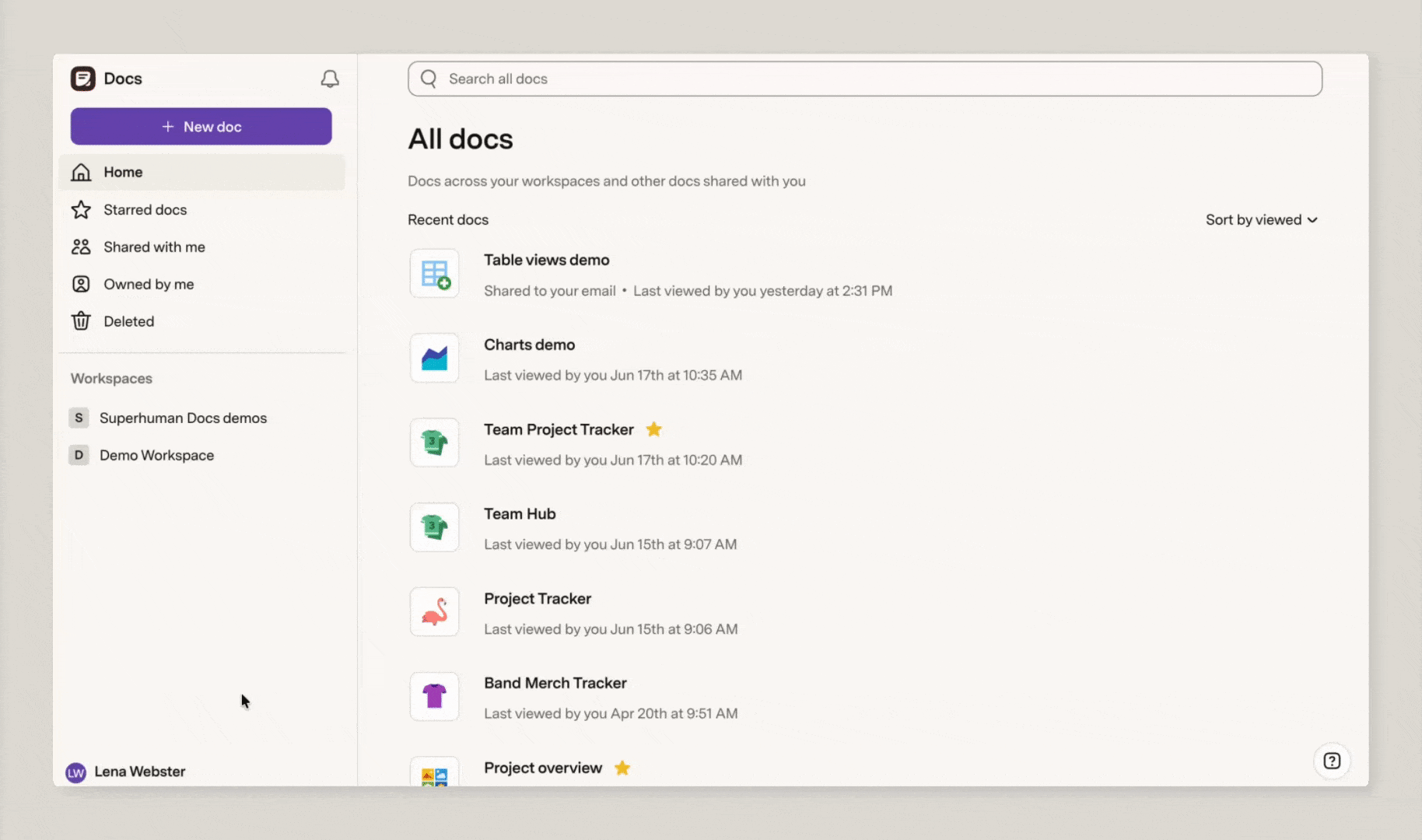Open Lena Webster account name
Viewport: 1422px width, 840px height.
click(x=140, y=772)
